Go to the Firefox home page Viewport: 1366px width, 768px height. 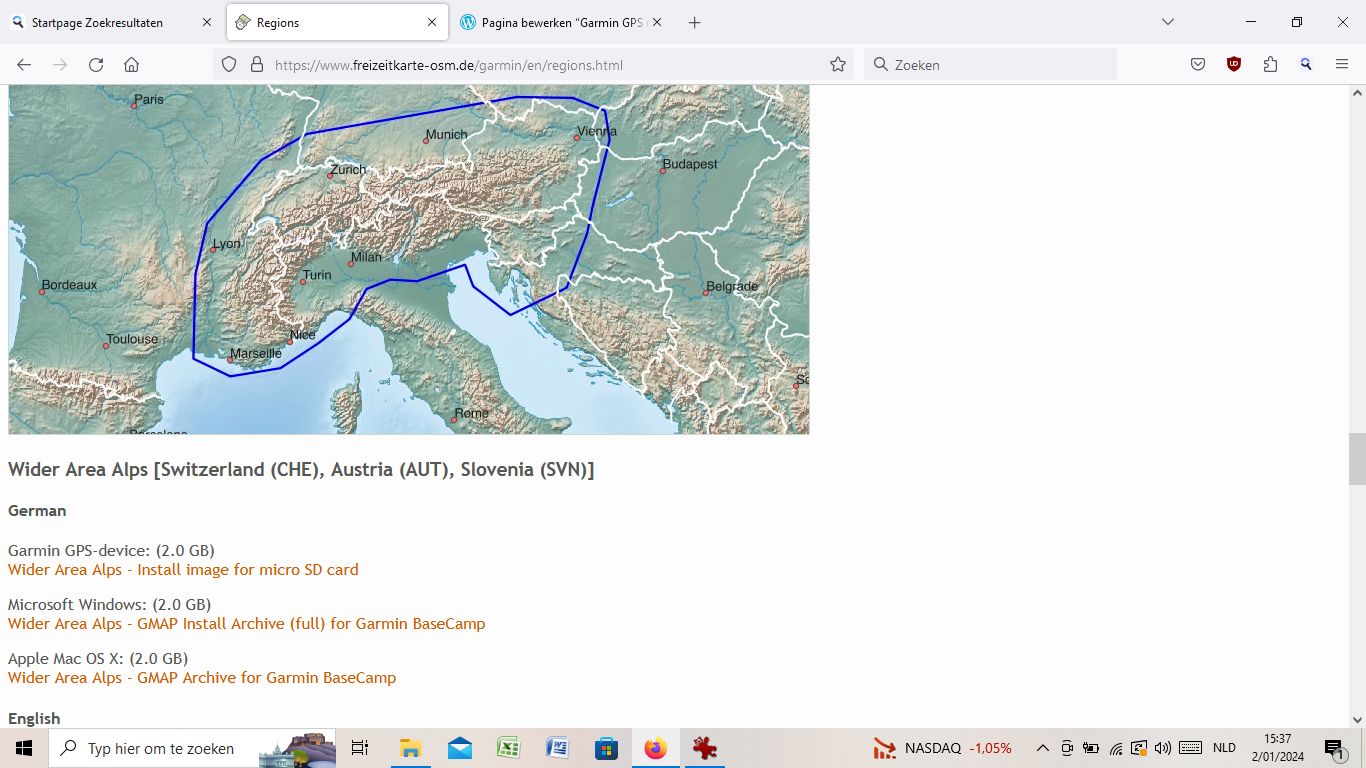point(131,65)
